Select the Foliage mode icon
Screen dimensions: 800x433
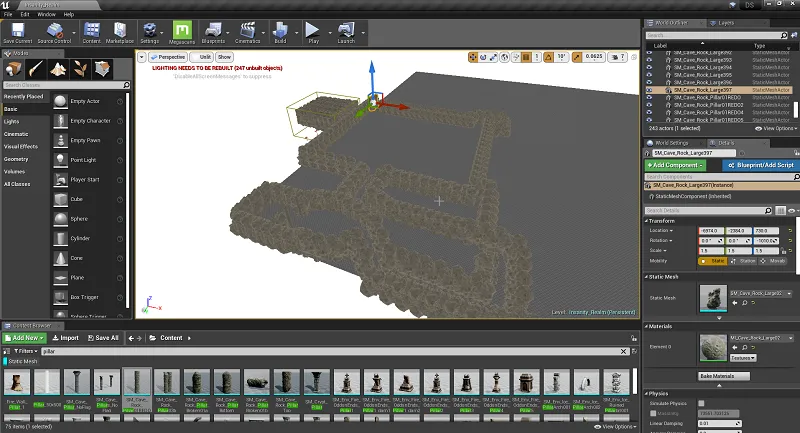tap(80, 69)
